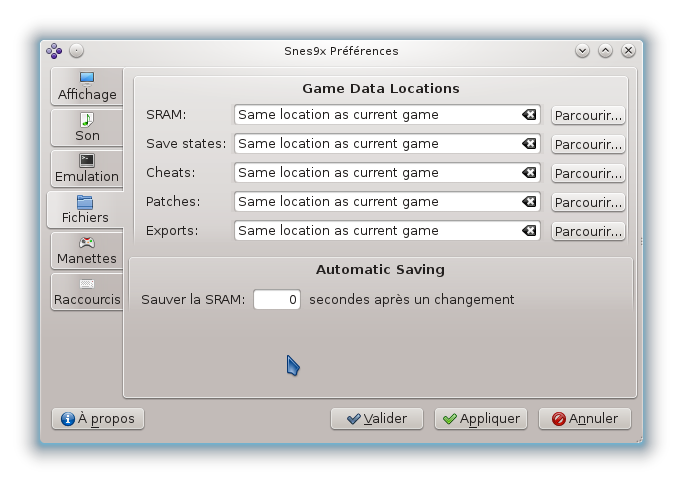Open the Affichage settings tab
Viewport: 683px width, 483px height.
coord(87,86)
